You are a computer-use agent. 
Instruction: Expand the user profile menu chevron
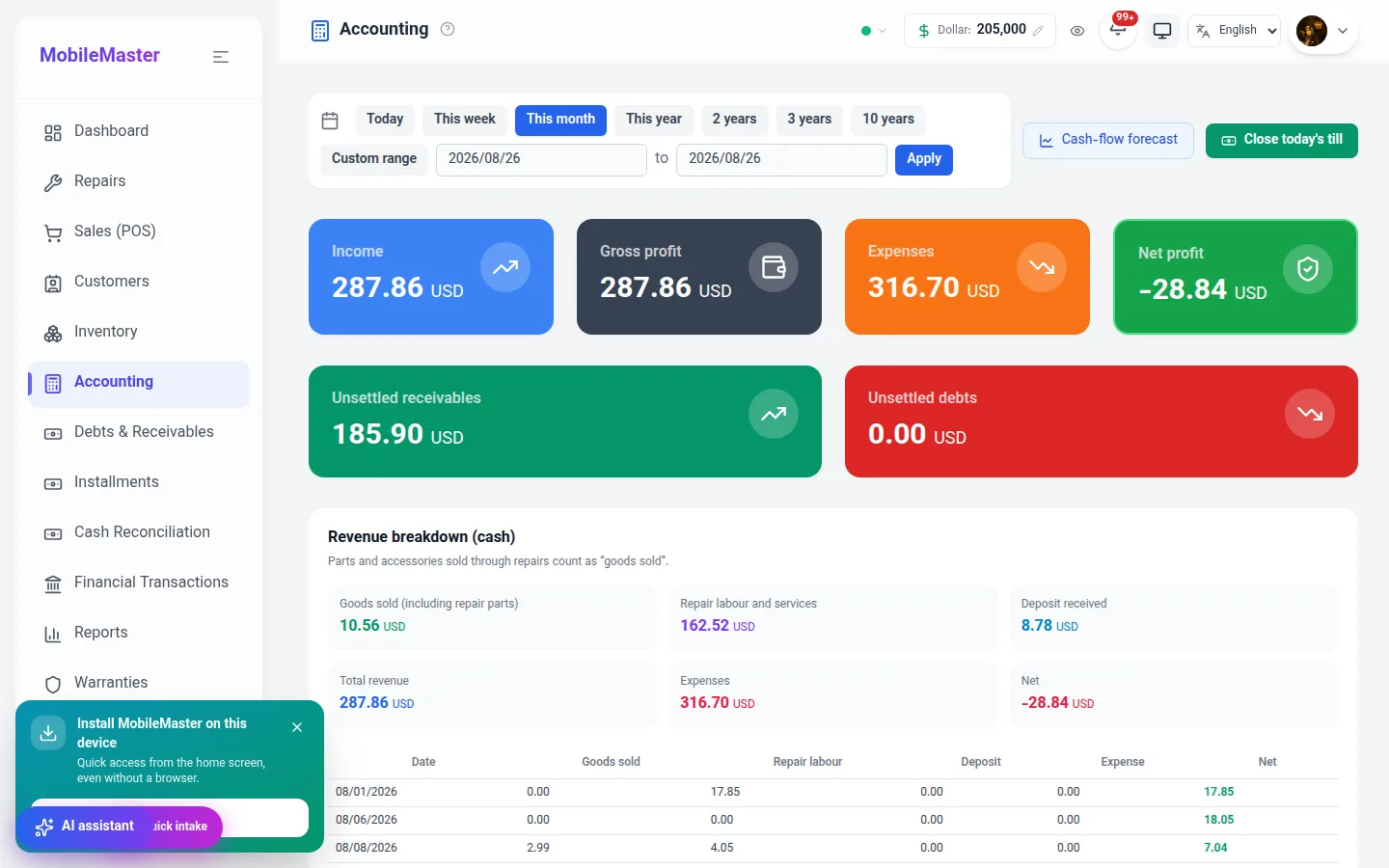click(x=1343, y=31)
